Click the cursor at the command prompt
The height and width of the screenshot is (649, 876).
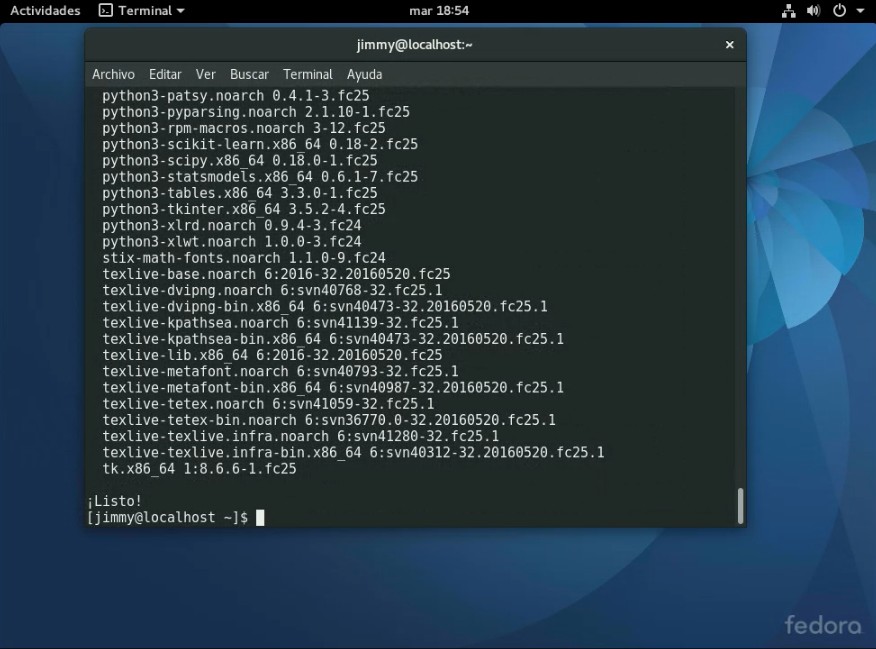[x=260, y=517]
